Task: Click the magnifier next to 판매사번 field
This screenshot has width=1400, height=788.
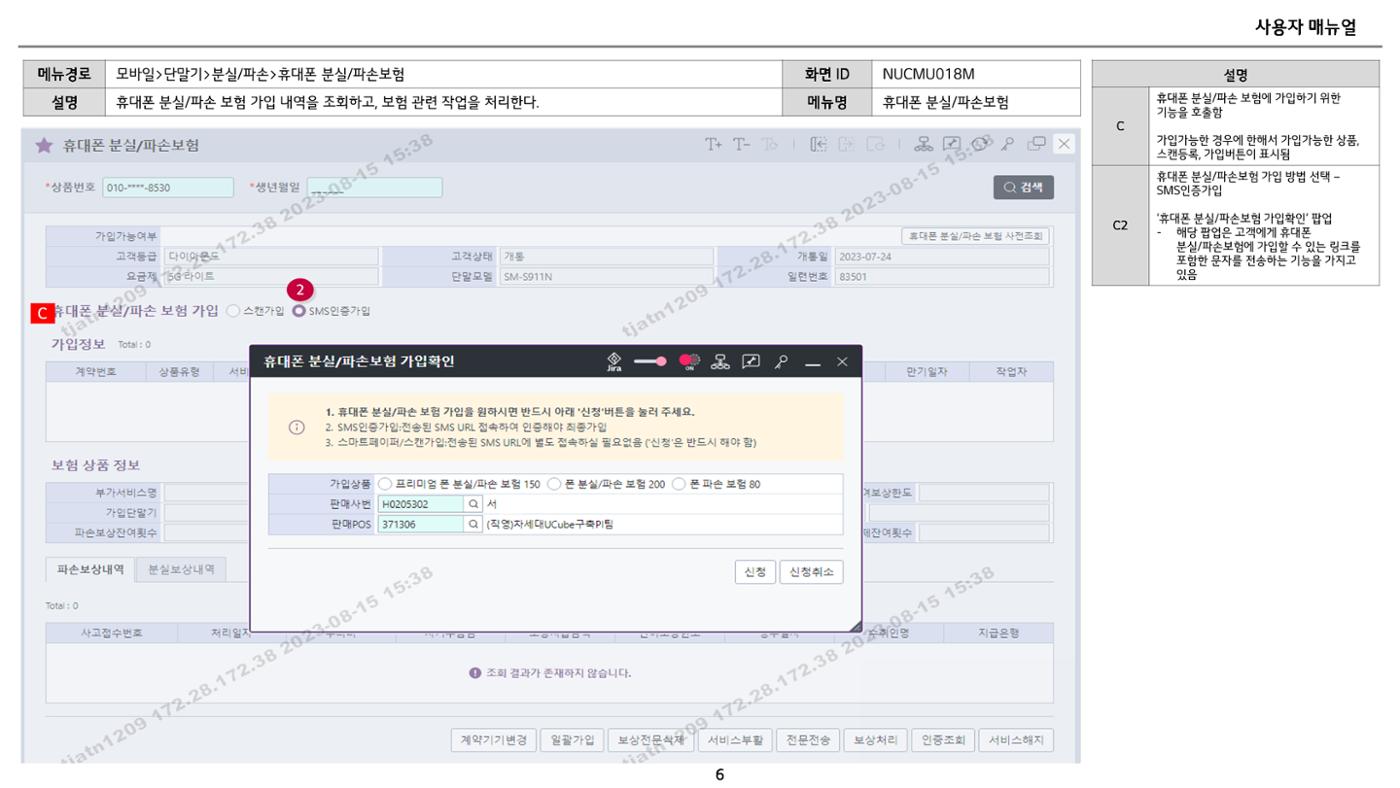Action: pos(474,504)
